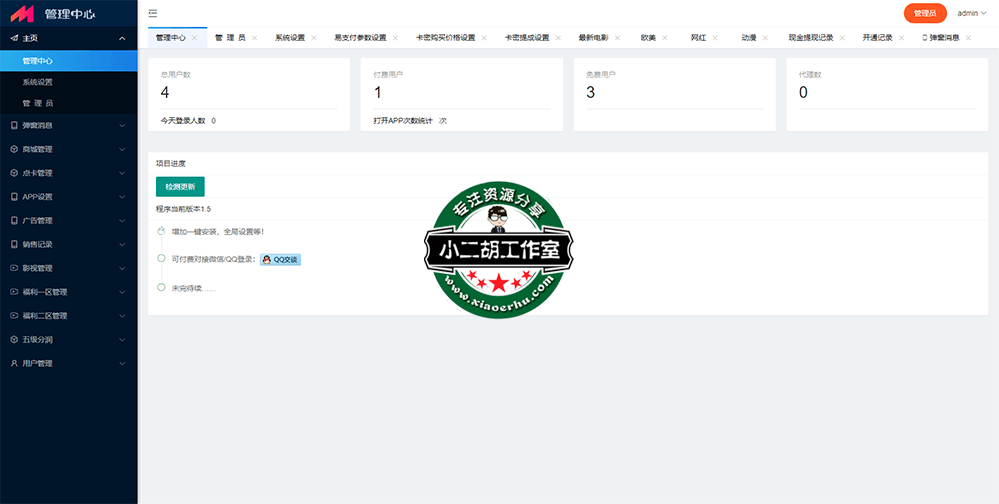The image size is (999, 504).
Task: Switch to the 易支付参数设置 tab
Action: [x=359, y=38]
